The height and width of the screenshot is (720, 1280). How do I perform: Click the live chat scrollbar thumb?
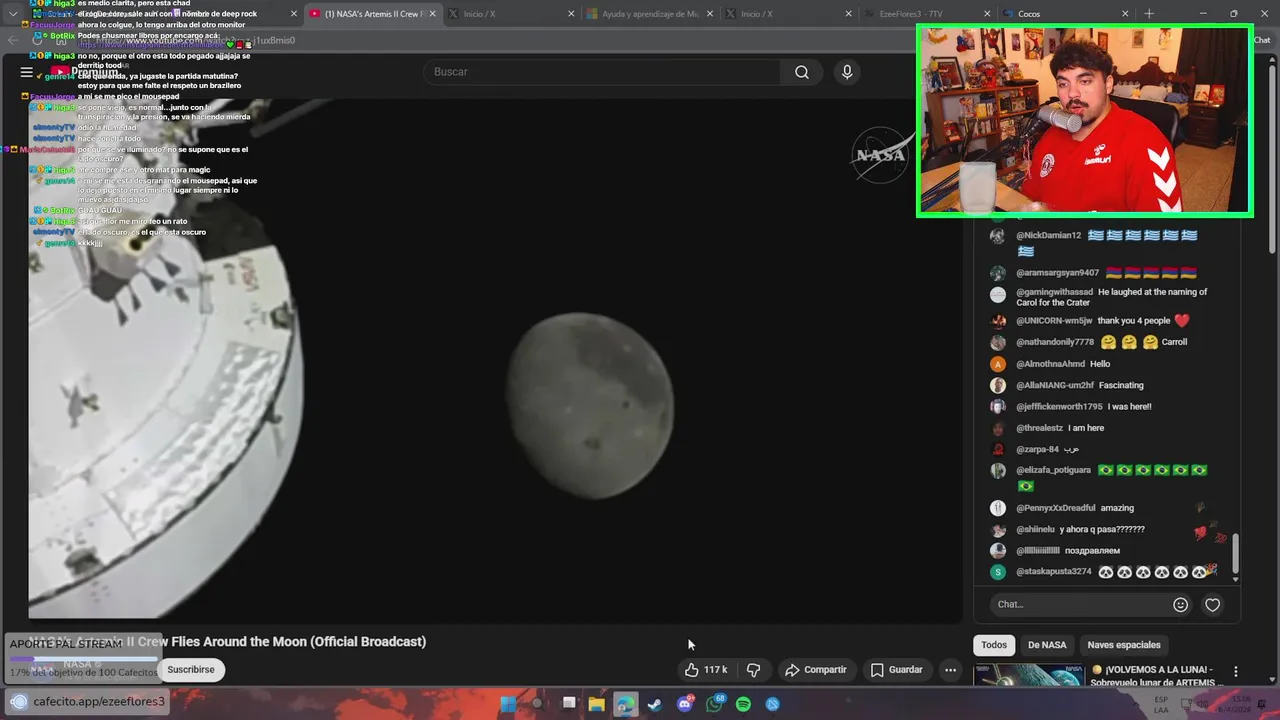pos(1236,551)
